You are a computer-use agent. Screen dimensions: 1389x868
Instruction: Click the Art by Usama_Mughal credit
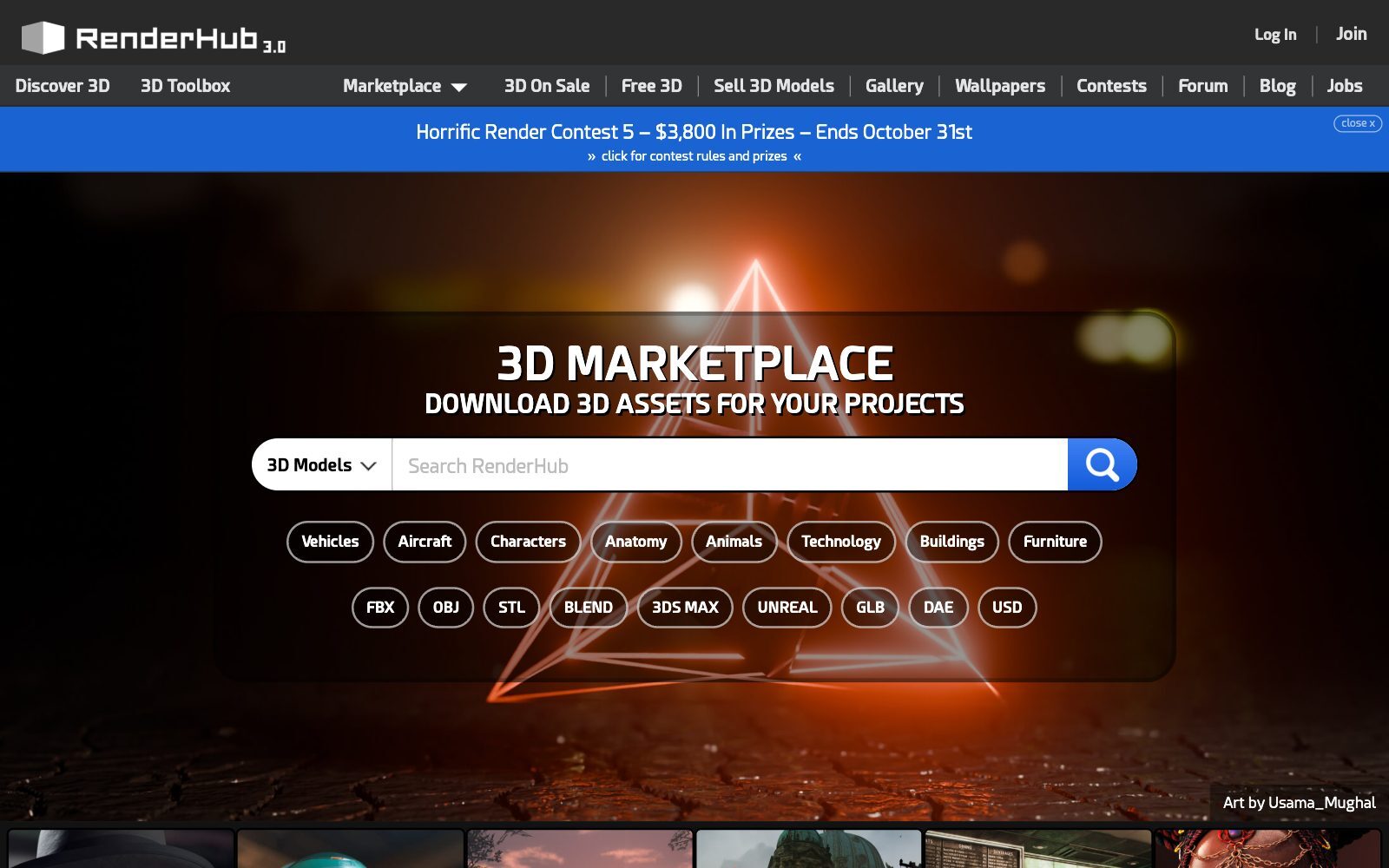pyautogui.click(x=1299, y=803)
